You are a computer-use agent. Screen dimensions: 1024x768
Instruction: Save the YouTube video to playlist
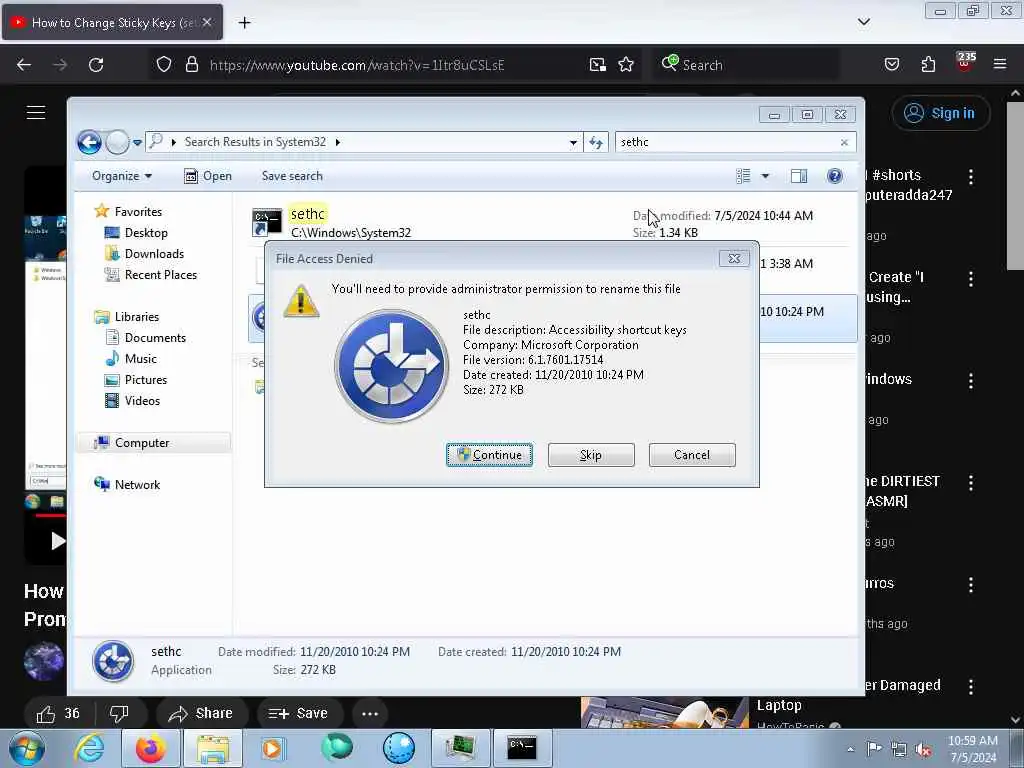click(298, 713)
